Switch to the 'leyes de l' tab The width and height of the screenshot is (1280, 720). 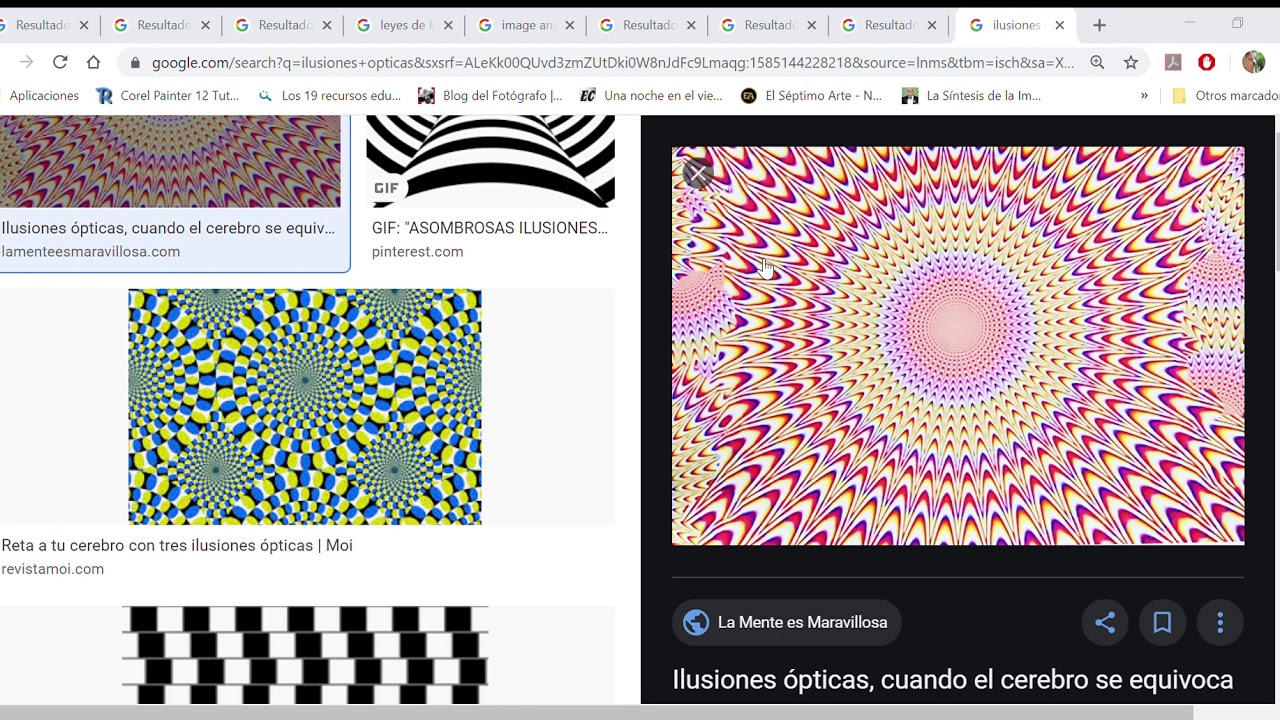tap(403, 25)
